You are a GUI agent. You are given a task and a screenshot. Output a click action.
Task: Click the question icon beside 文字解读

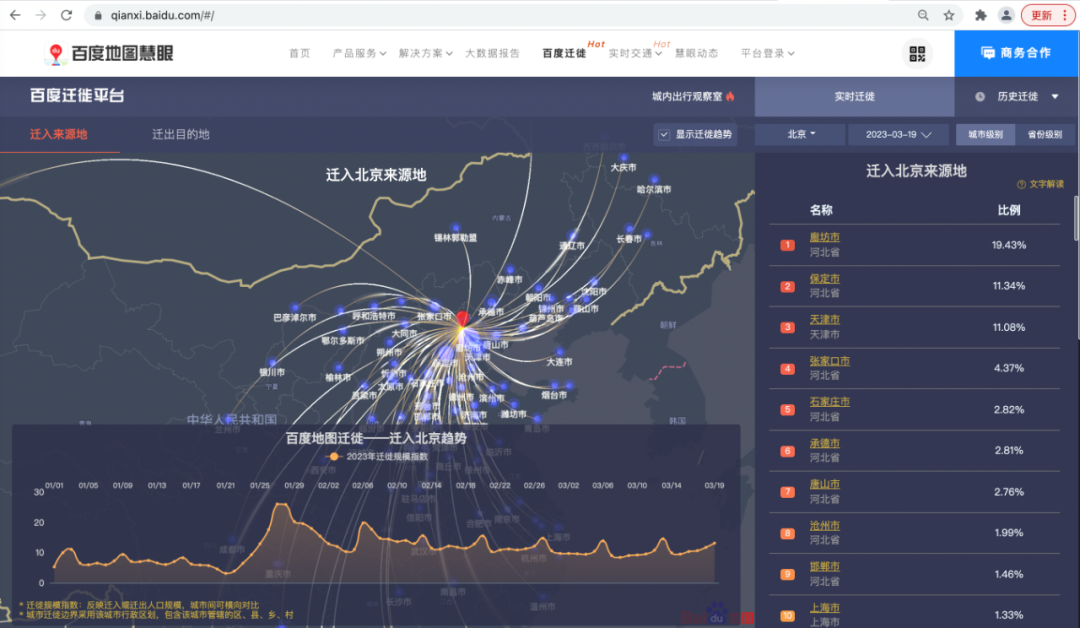point(1021,184)
